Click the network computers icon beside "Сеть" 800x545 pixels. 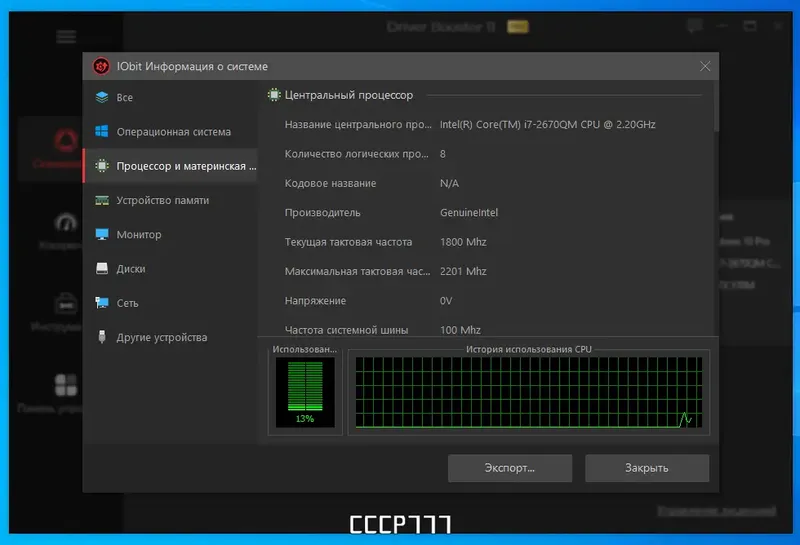102,303
